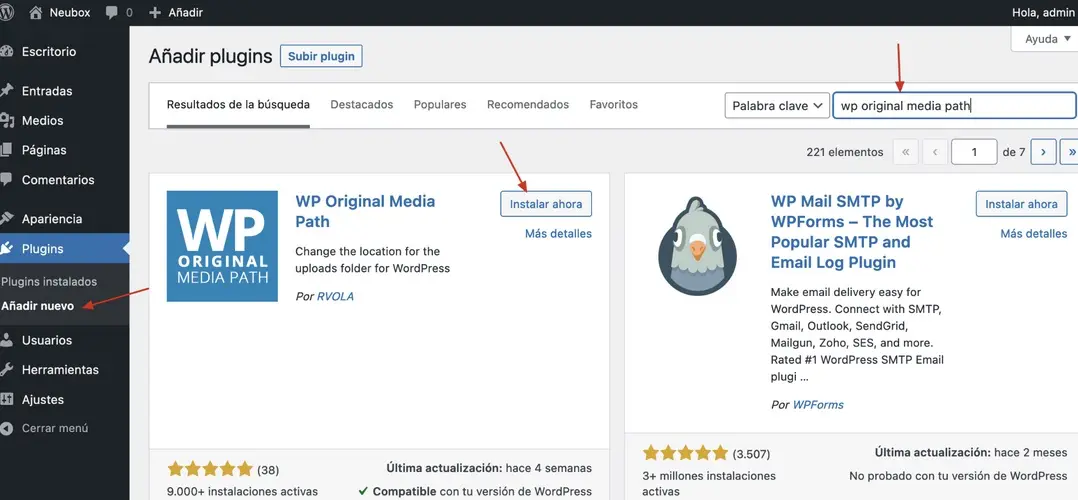Click the Comentarios bubble icon in the sidebar
Screen dimensions: 1078x500
(7, 180)
